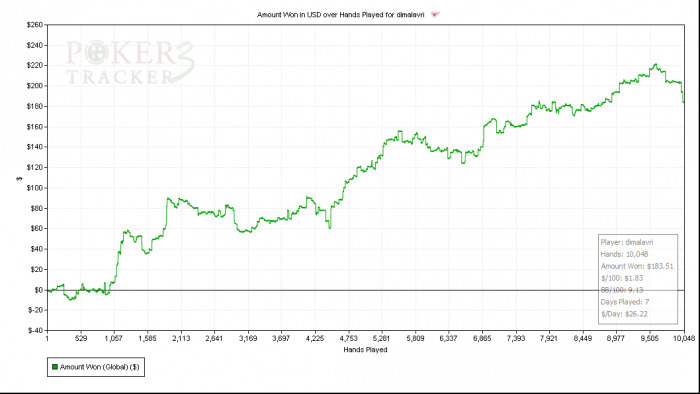The height and width of the screenshot is (394, 700).
Task: Click the 5,809 x-axis tick label
Action: pyautogui.click(x=415, y=338)
